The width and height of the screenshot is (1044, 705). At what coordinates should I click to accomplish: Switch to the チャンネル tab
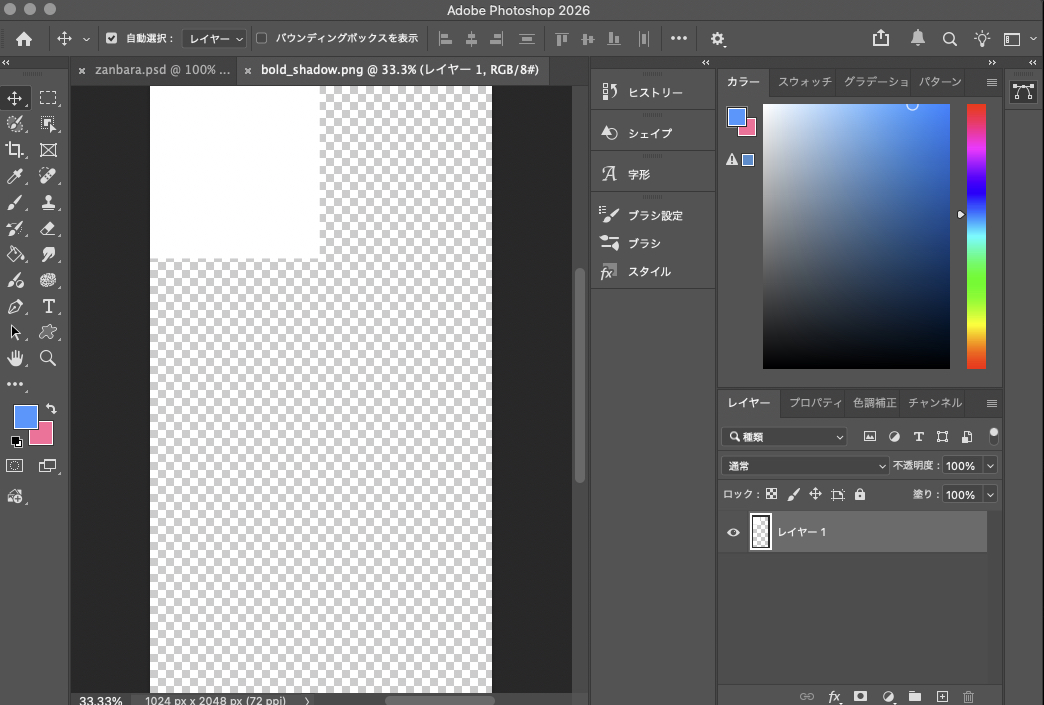tap(934, 403)
